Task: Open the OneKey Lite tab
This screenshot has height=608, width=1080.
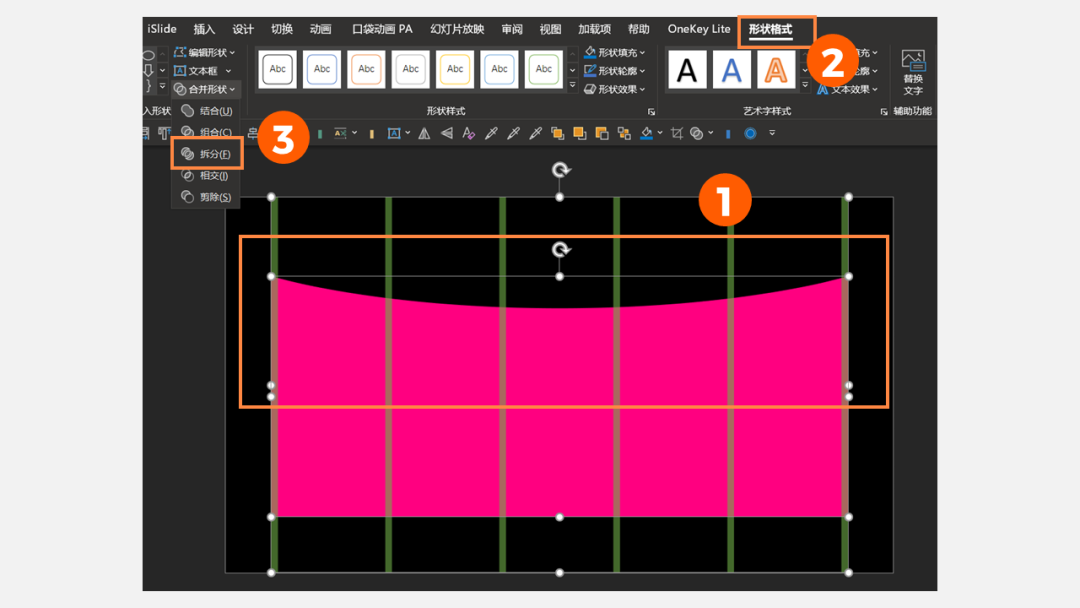Action: (699, 30)
